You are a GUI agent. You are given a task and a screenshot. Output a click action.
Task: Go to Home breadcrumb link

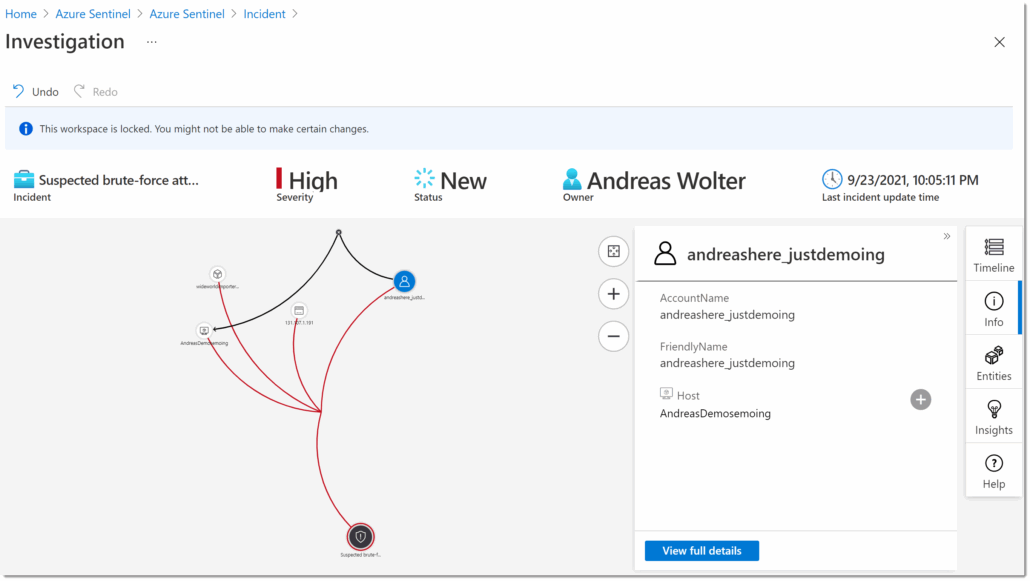pos(21,14)
